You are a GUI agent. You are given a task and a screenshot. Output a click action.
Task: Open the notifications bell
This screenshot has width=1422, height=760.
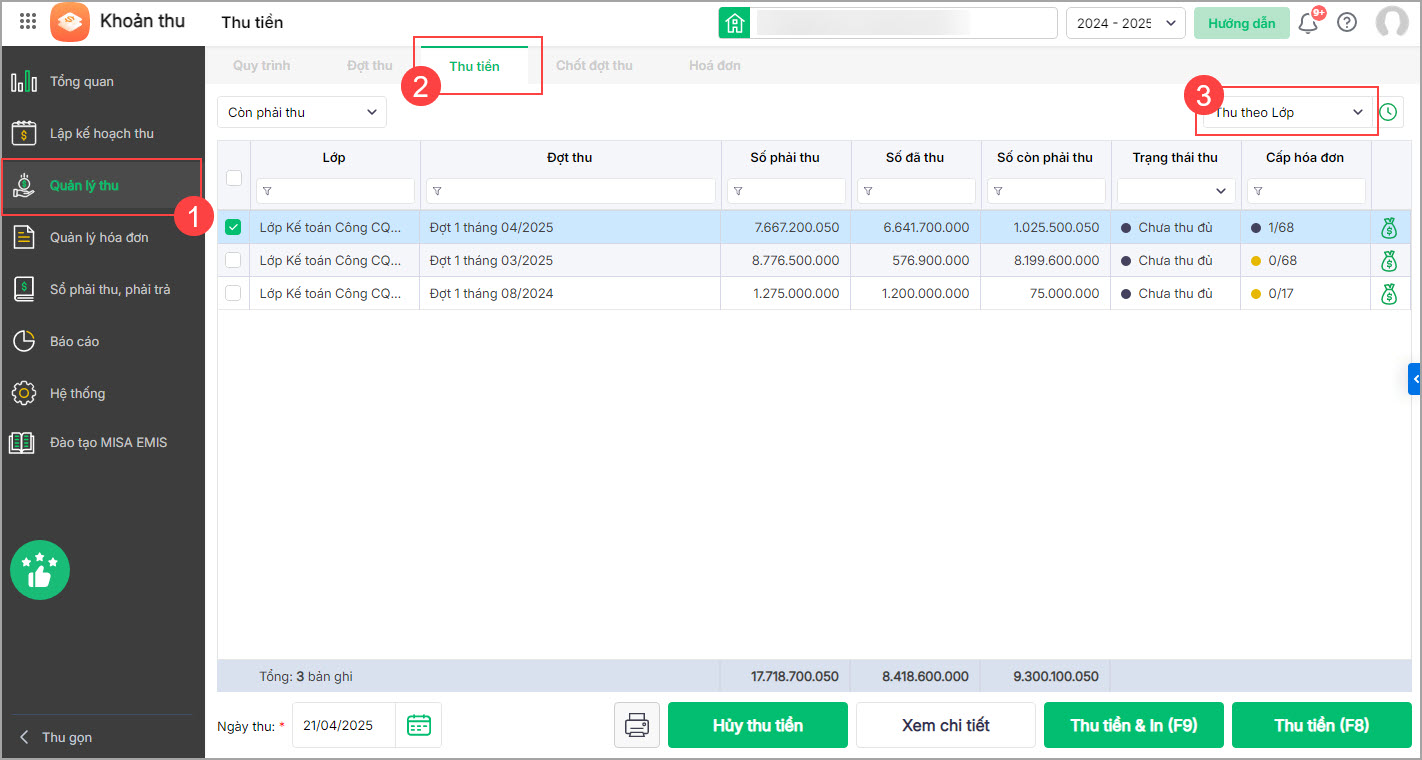[1308, 23]
